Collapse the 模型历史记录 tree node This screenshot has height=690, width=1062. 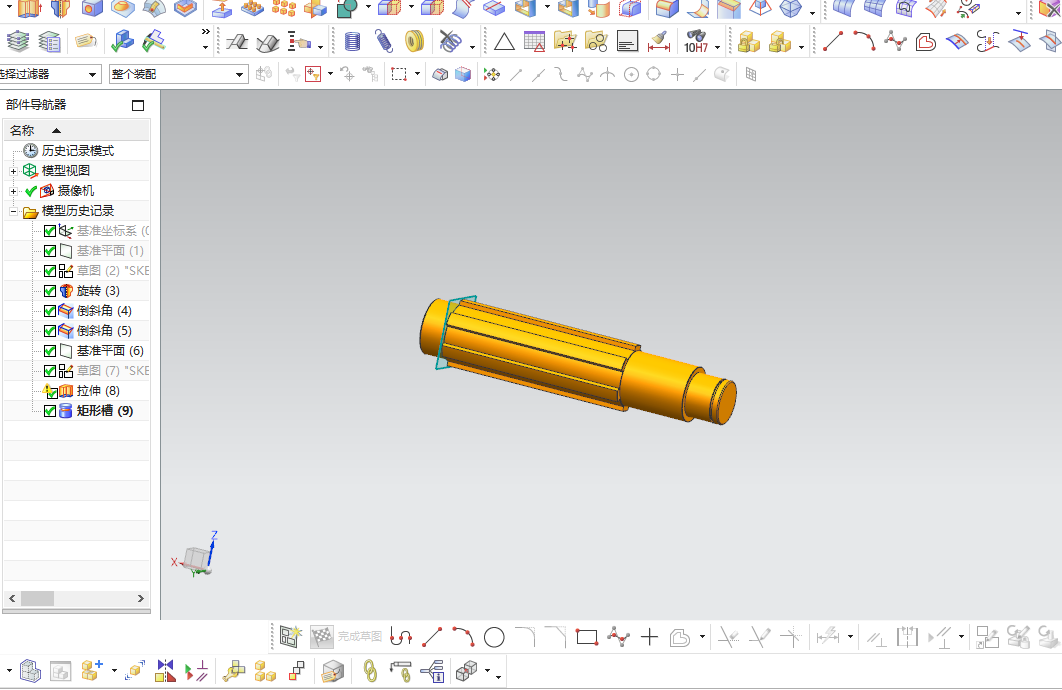tap(13, 212)
